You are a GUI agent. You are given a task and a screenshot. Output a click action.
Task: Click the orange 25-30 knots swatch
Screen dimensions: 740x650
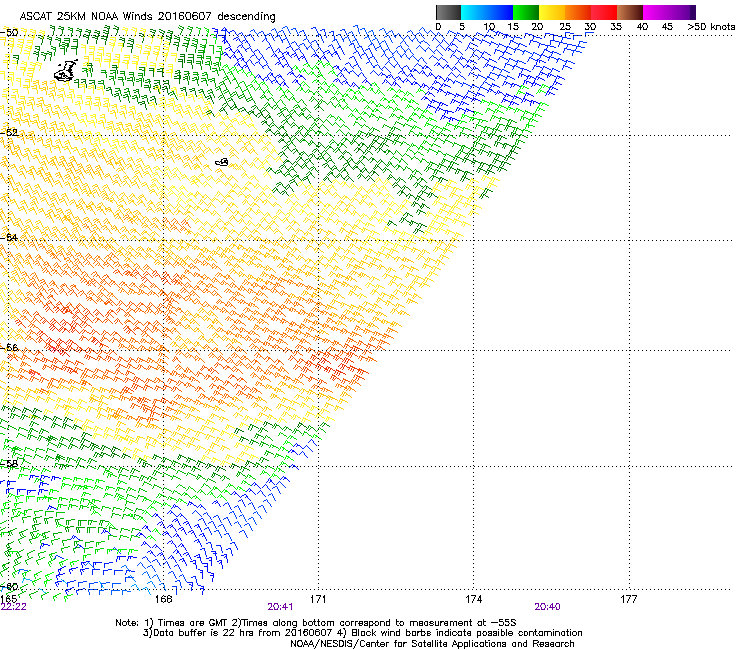[578, 12]
